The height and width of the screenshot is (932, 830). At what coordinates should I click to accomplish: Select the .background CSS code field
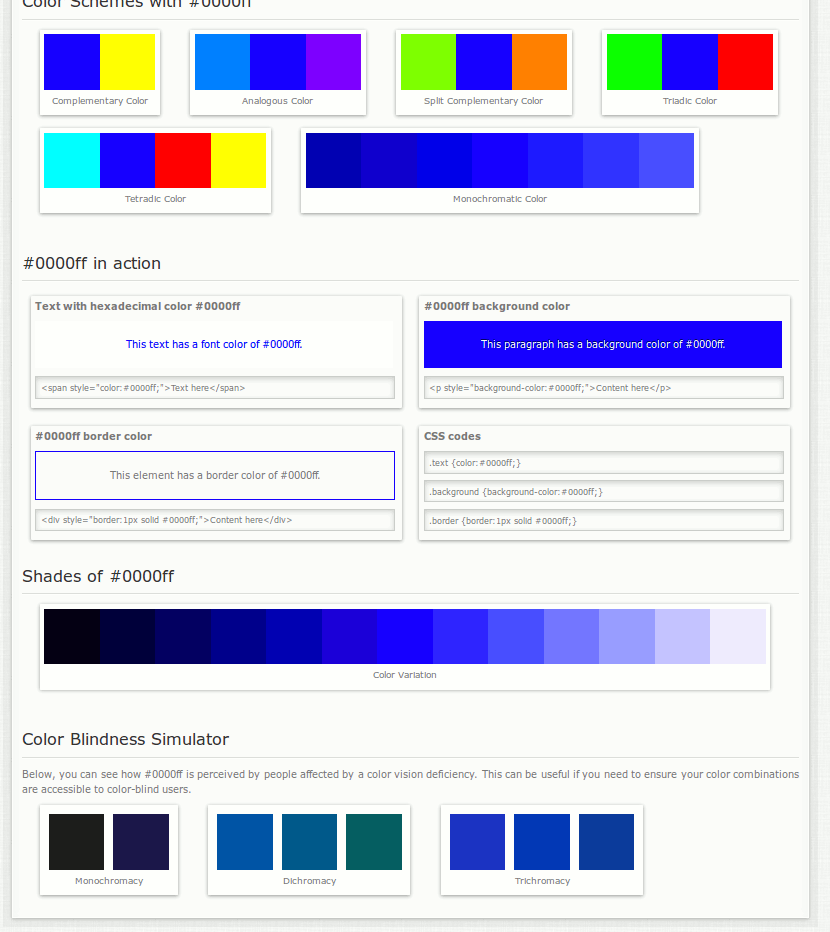tap(603, 491)
